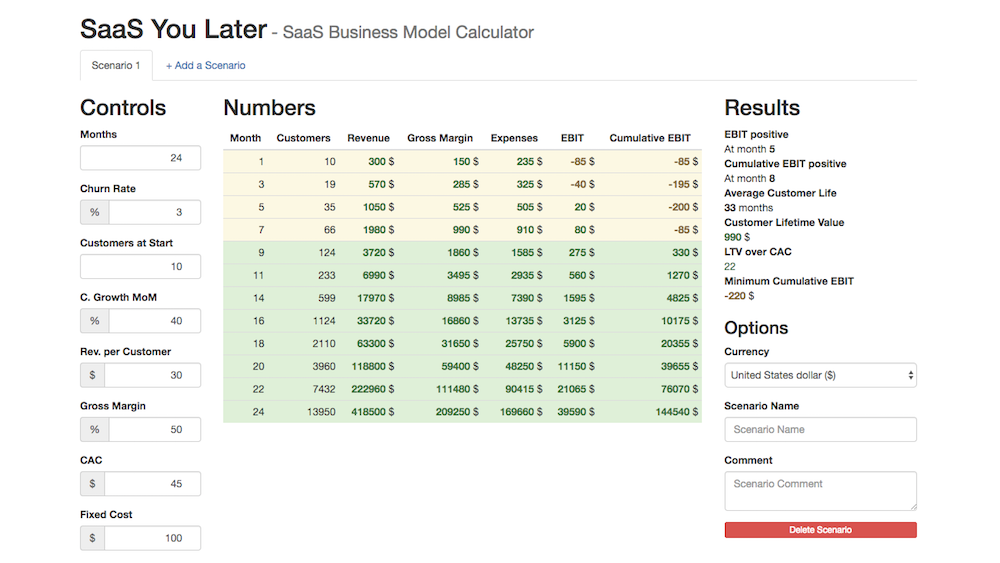
Task: Click the SaaS You Later title
Action: [x=173, y=30]
